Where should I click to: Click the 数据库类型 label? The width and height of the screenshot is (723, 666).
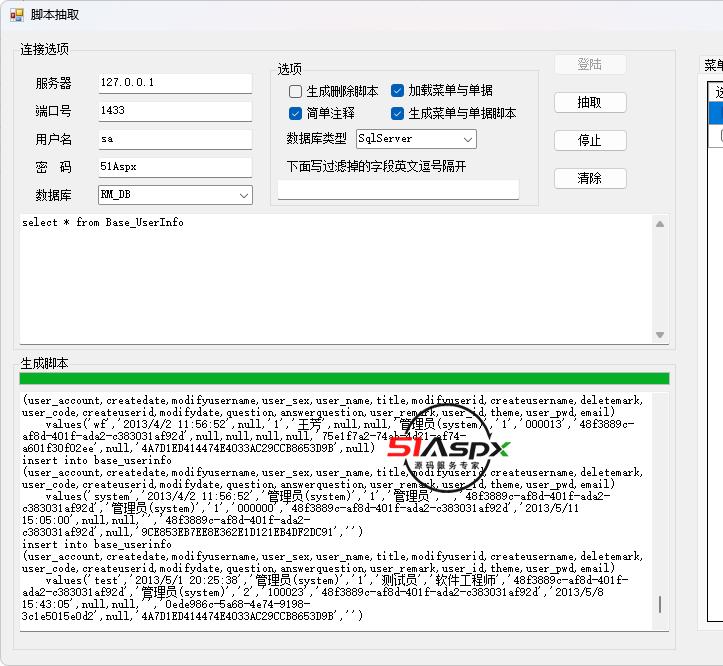[316, 138]
